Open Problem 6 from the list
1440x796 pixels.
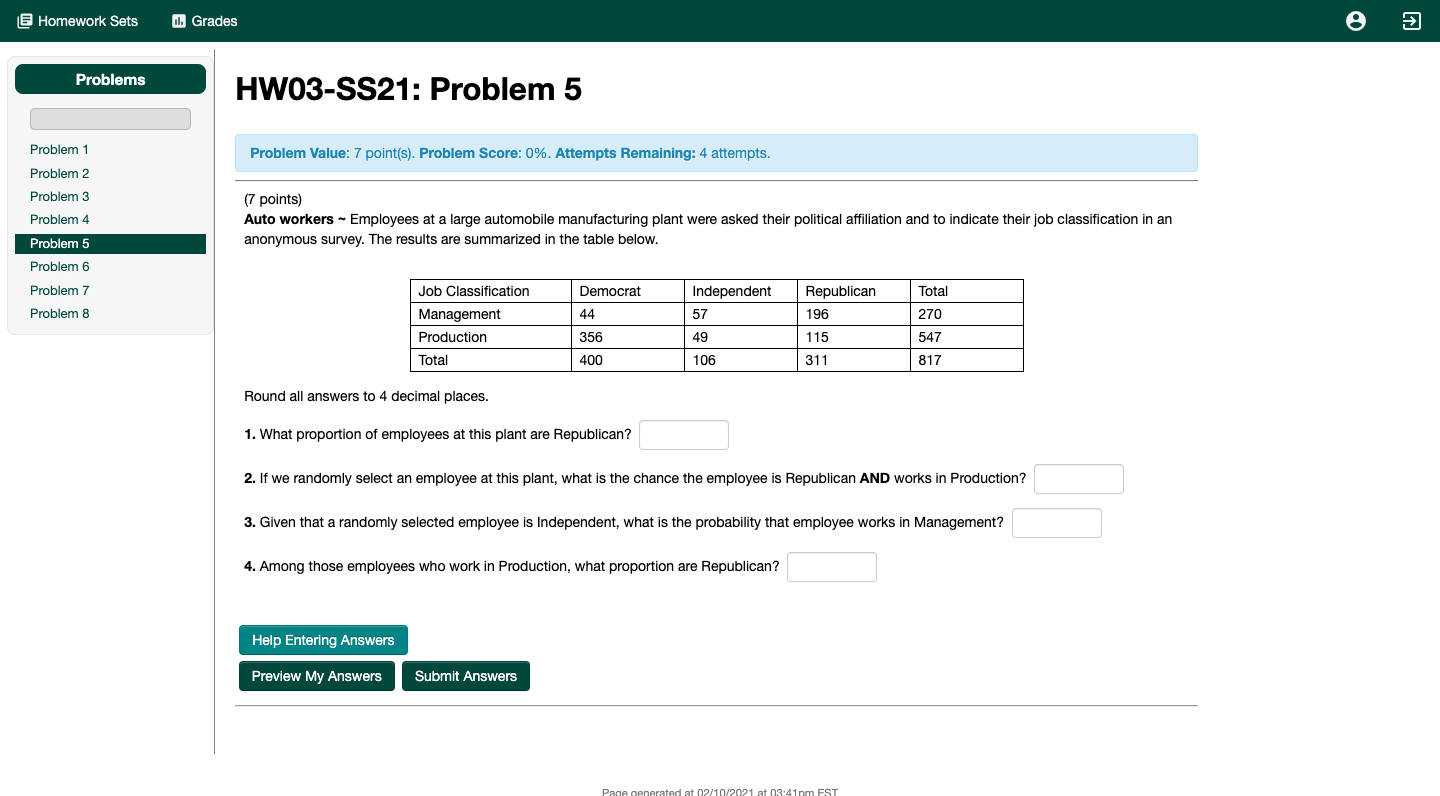point(59,266)
